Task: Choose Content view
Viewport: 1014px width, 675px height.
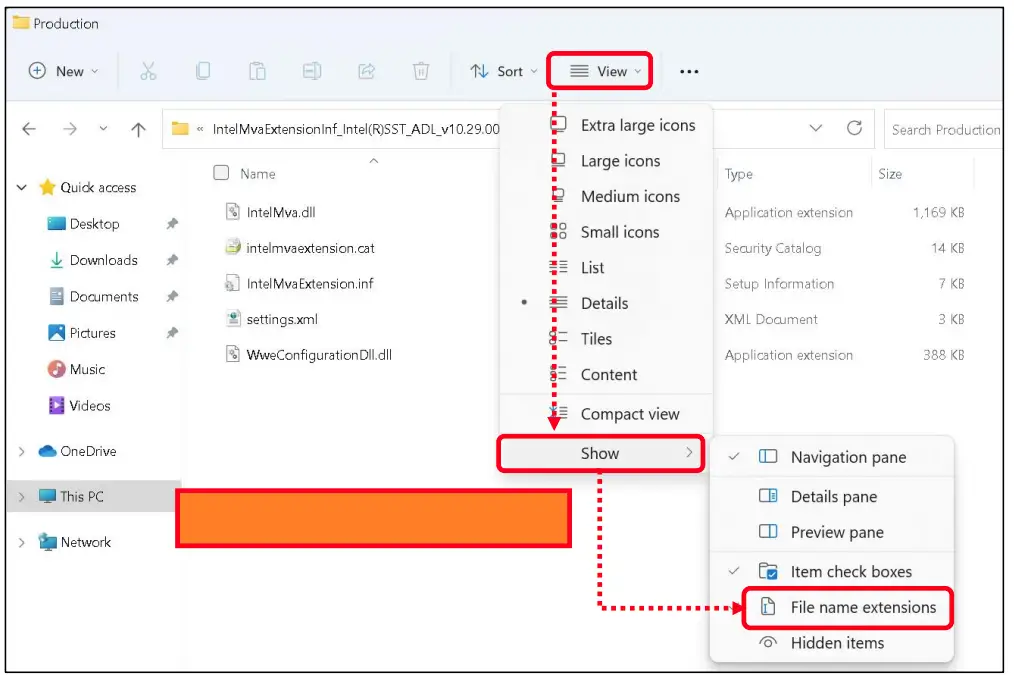Action: tap(606, 374)
